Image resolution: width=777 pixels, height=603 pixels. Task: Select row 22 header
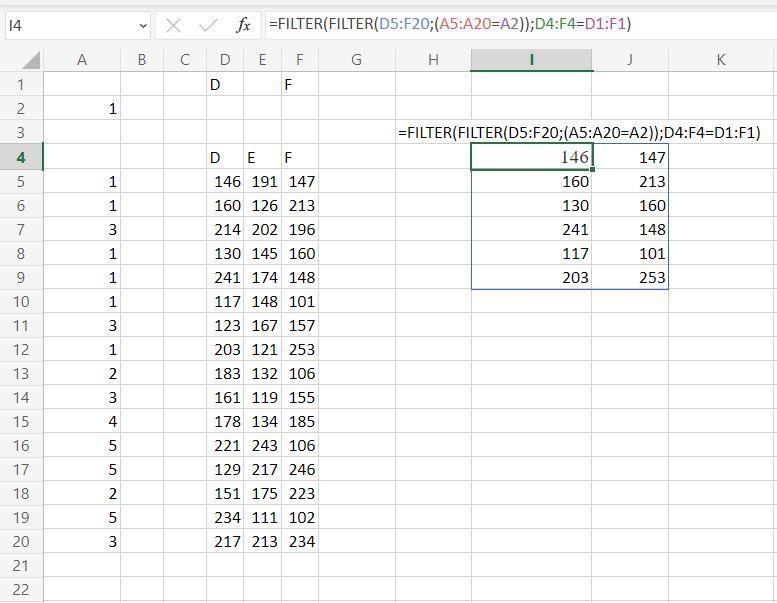pos(21,589)
